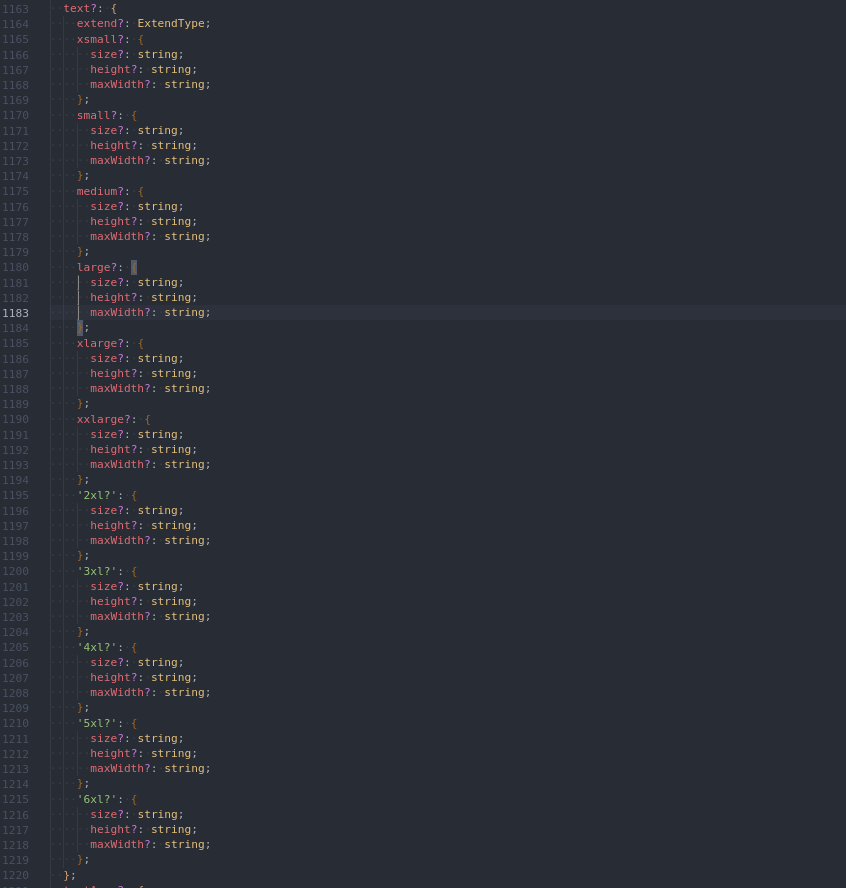The height and width of the screenshot is (888, 846).
Task: Click line number 1195 in the gutter
Action: coord(15,496)
